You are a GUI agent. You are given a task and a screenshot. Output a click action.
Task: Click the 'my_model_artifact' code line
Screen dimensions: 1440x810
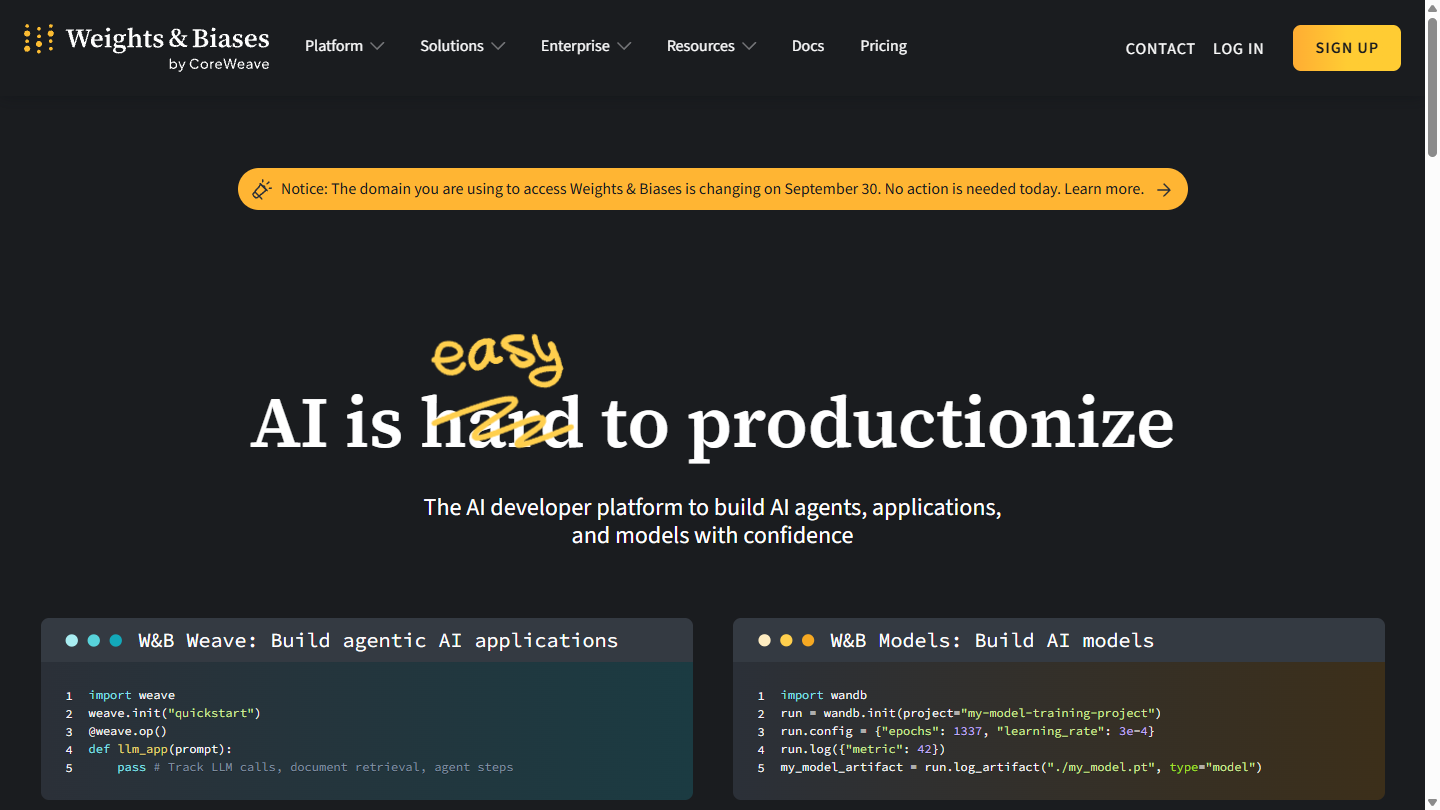click(1022, 767)
